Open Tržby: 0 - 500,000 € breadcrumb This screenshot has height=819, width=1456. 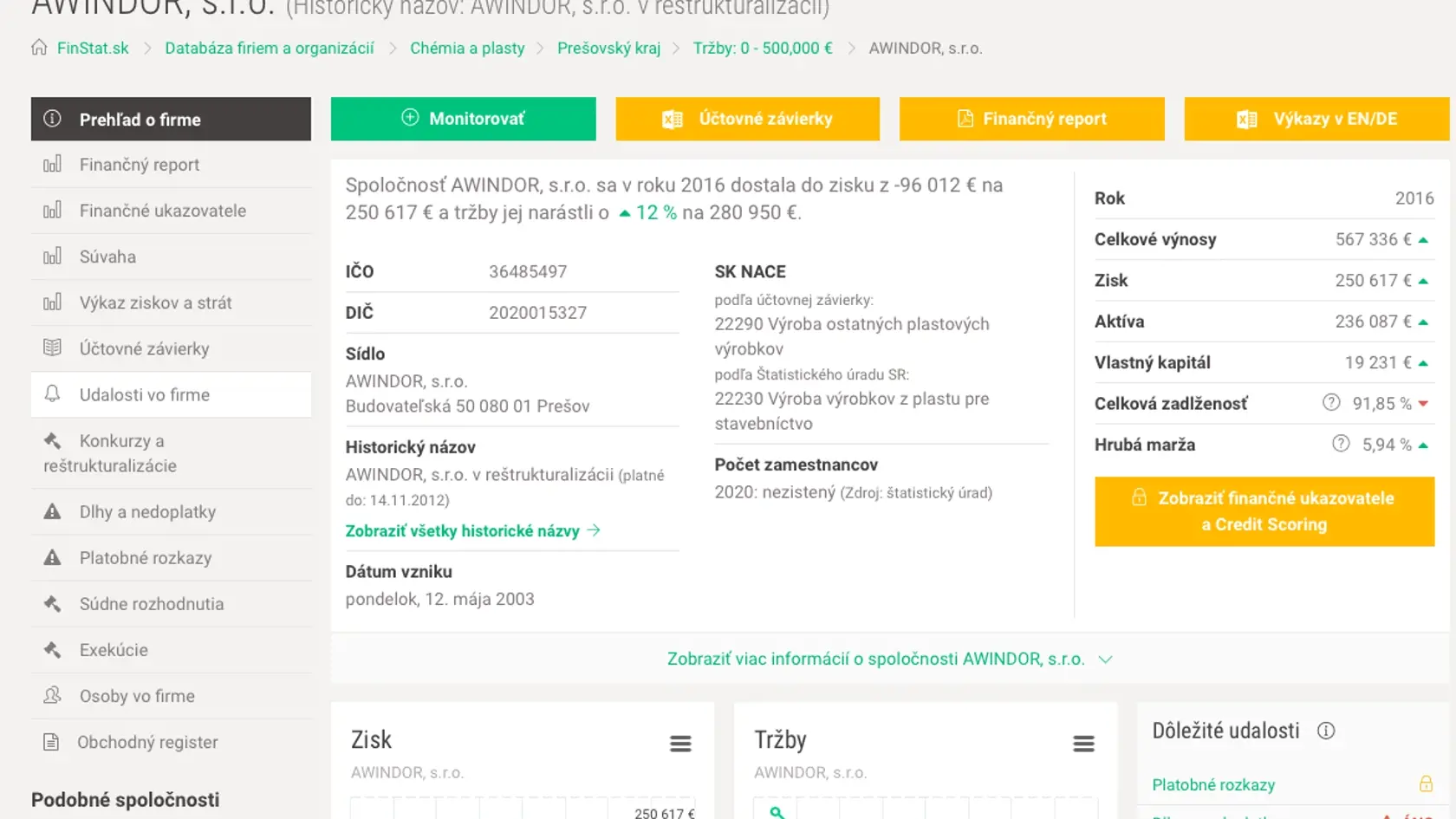pos(763,48)
